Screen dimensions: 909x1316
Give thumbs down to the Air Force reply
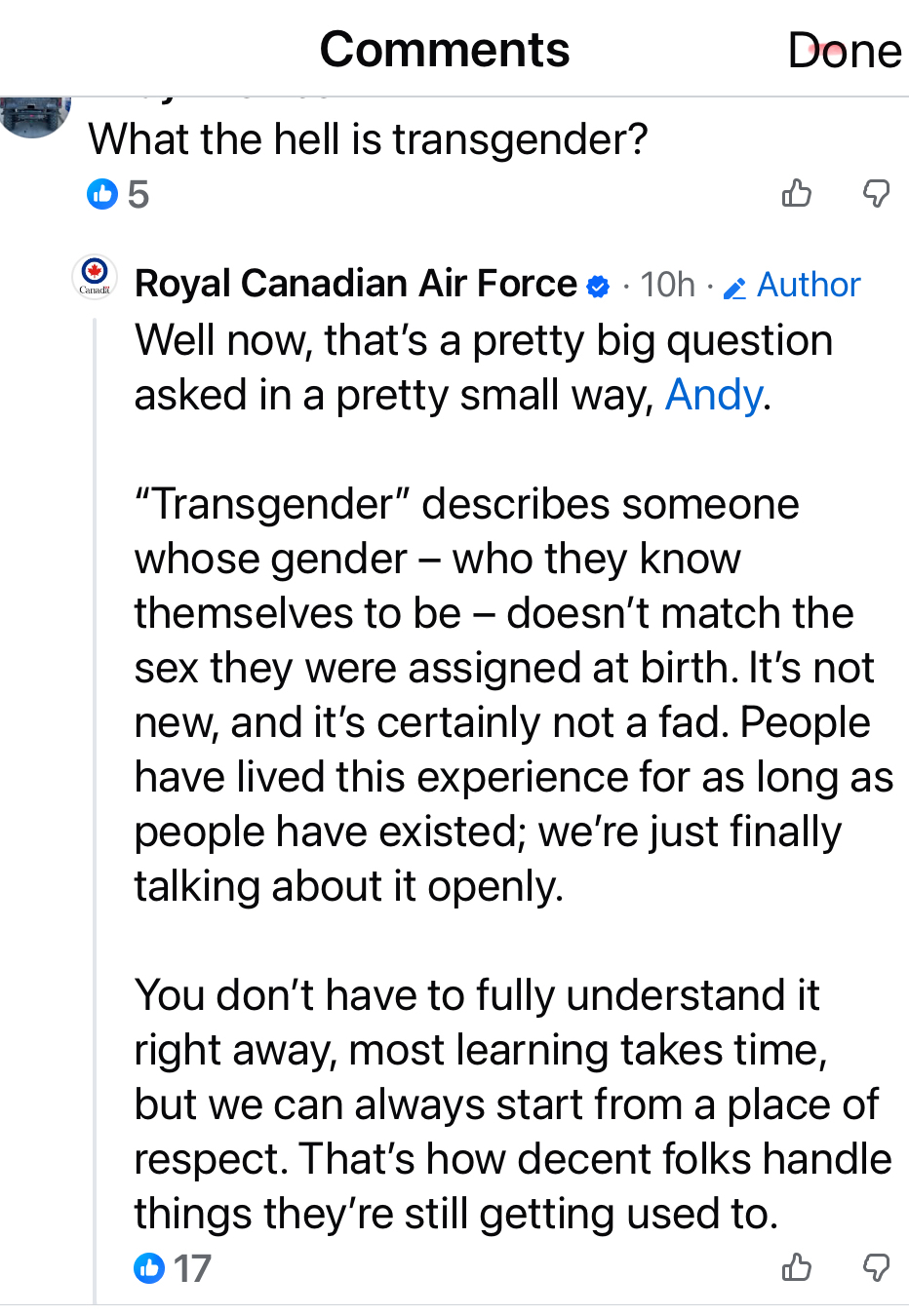[x=876, y=1267]
